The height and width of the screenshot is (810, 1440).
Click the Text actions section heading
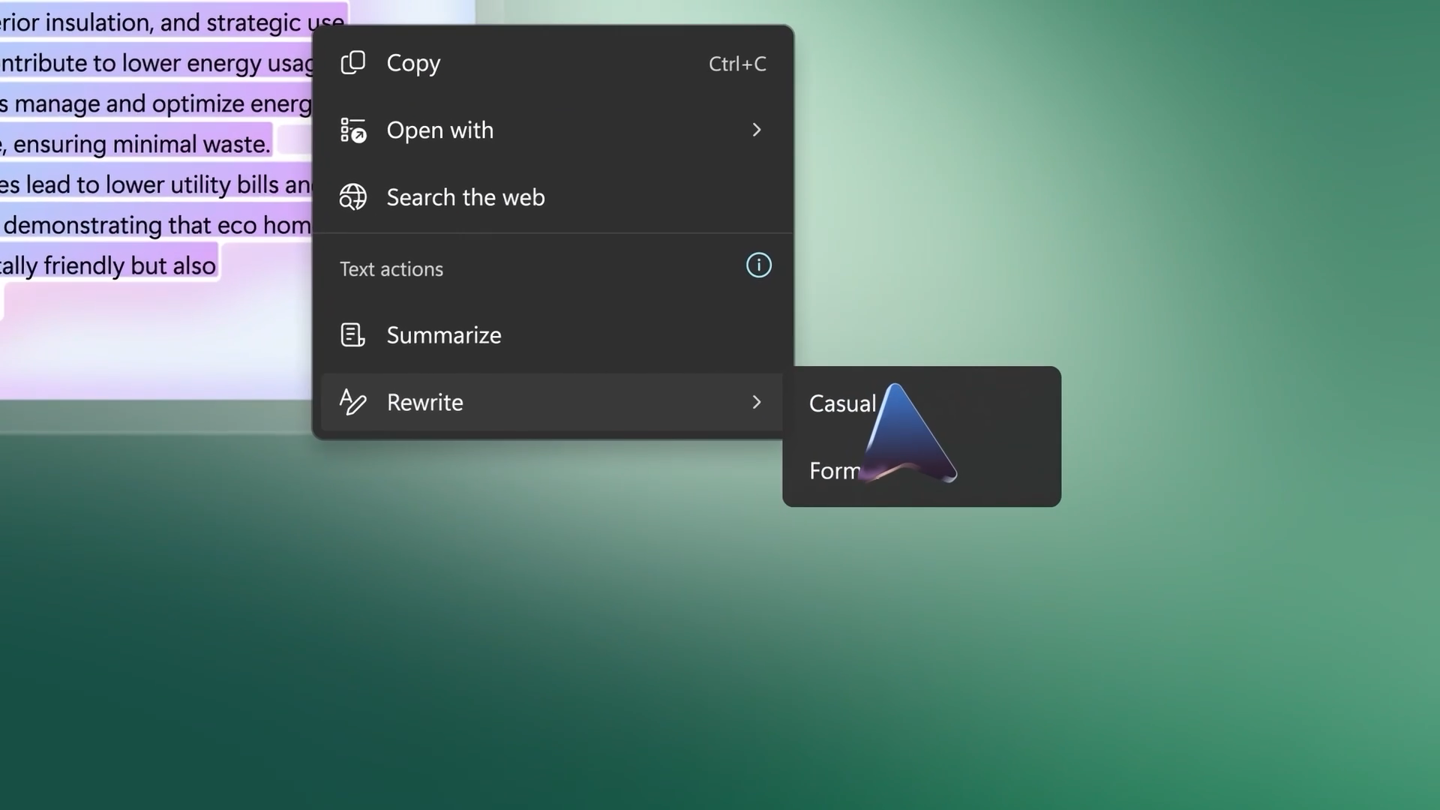[391, 269]
